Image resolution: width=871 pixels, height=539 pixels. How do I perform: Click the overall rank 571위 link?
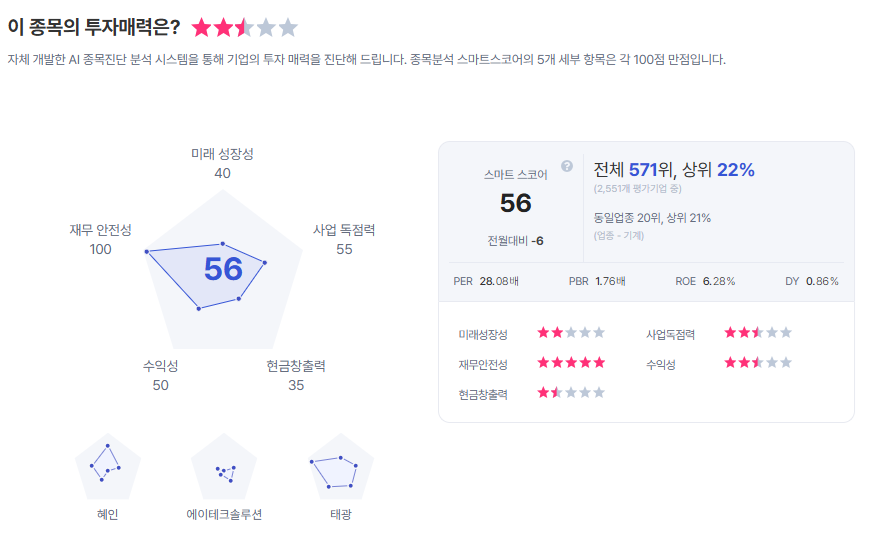[649, 170]
